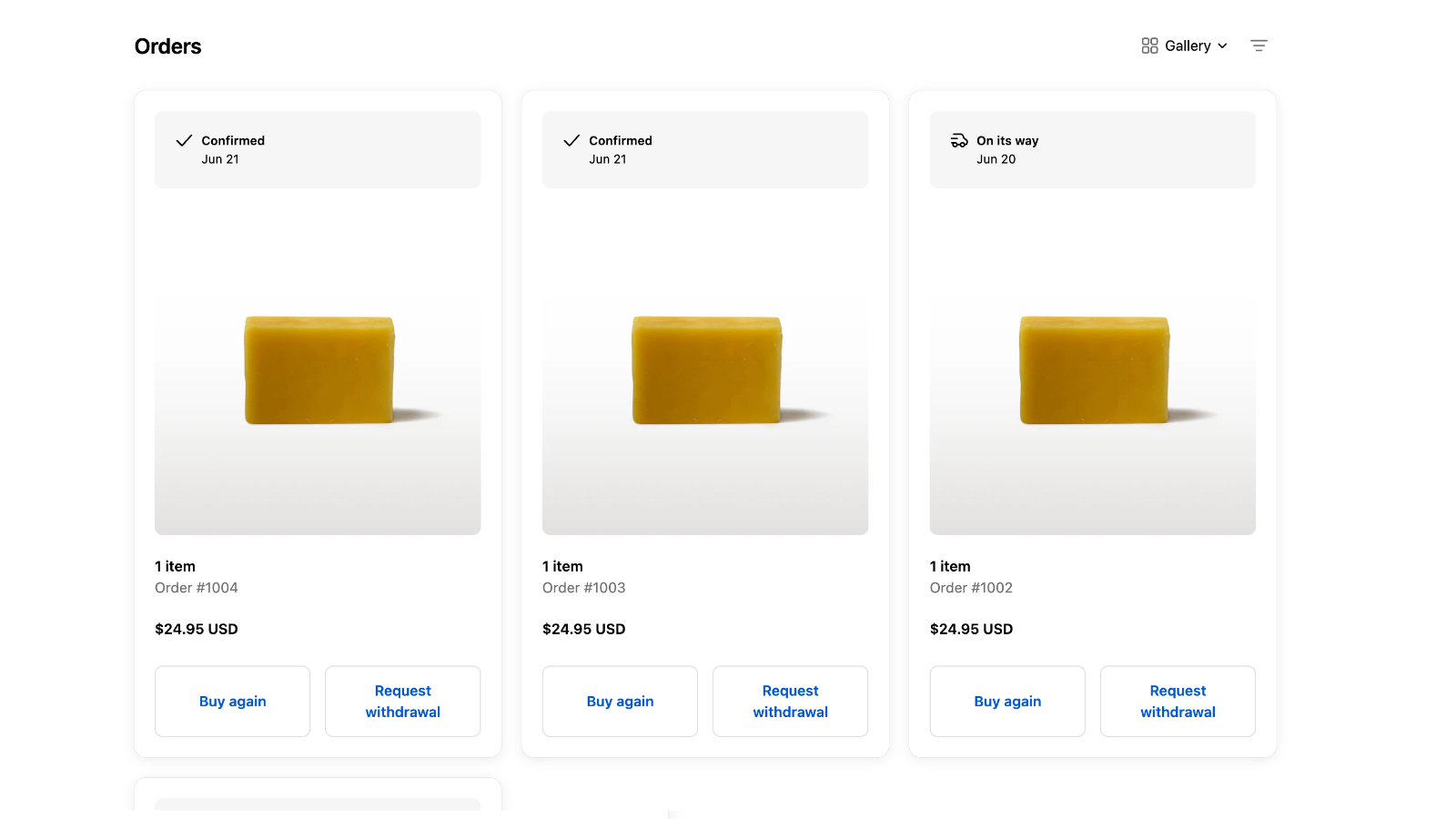Open the filter lines icon beside Gallery
Image resolution: width=1456 pixels, height=819 pixels.
coord(1259,45)
